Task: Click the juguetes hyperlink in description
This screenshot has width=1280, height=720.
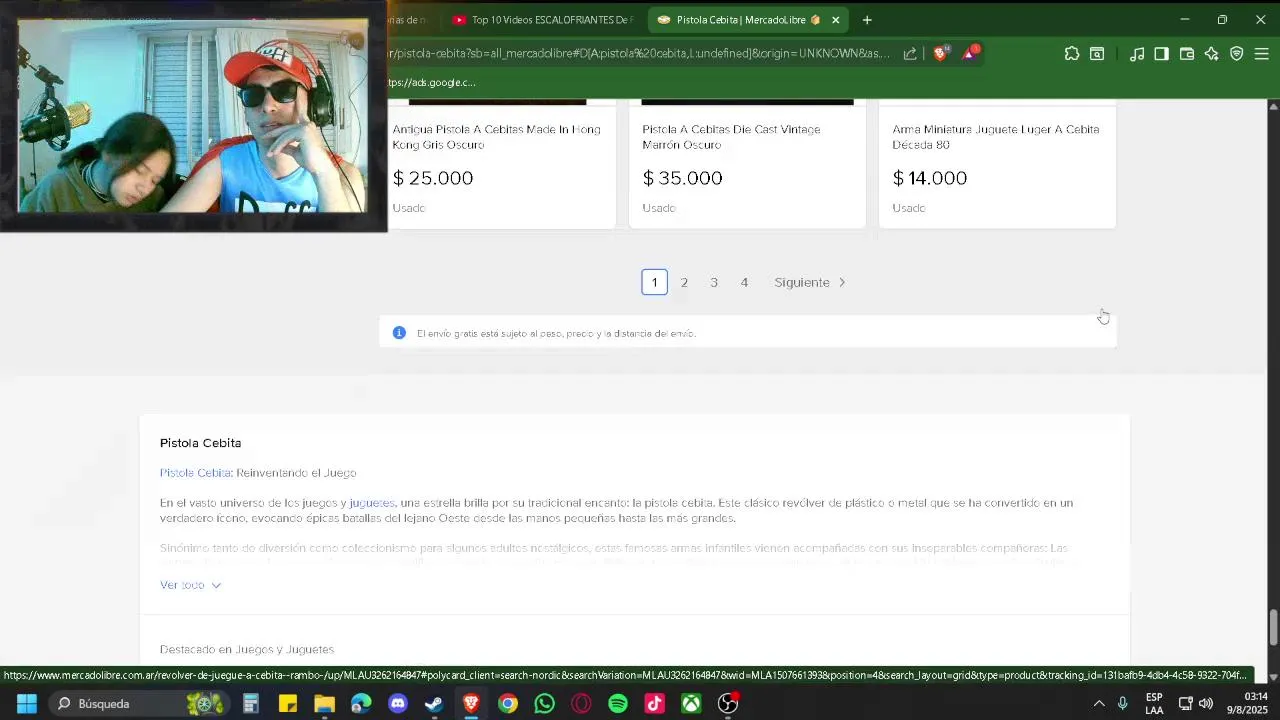Action: click(372, 503)
